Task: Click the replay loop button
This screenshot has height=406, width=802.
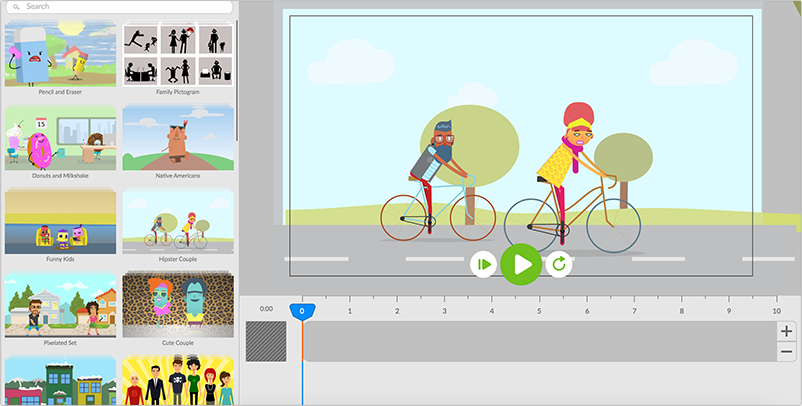Action: coord(559,264)
